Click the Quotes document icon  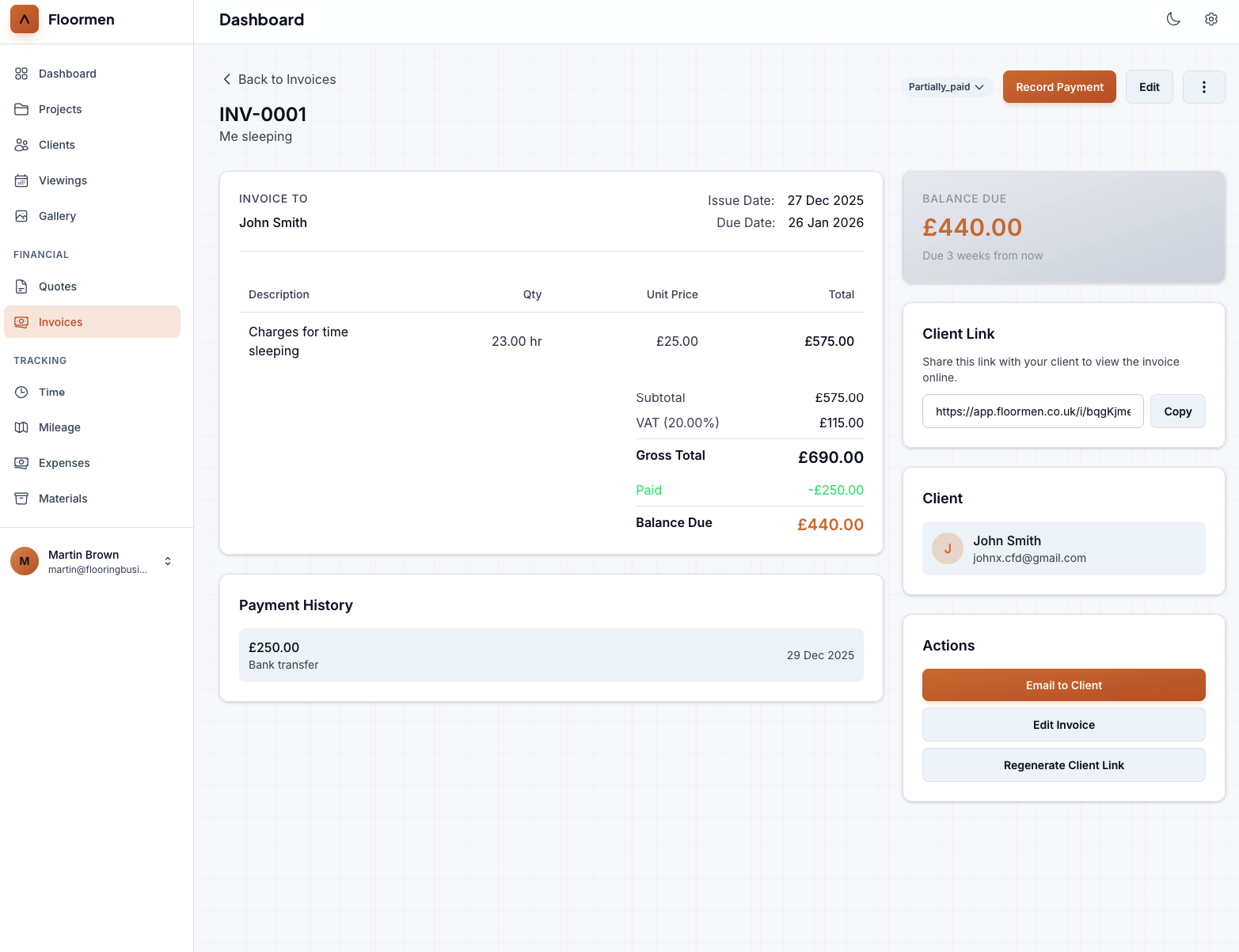(21, 286)
